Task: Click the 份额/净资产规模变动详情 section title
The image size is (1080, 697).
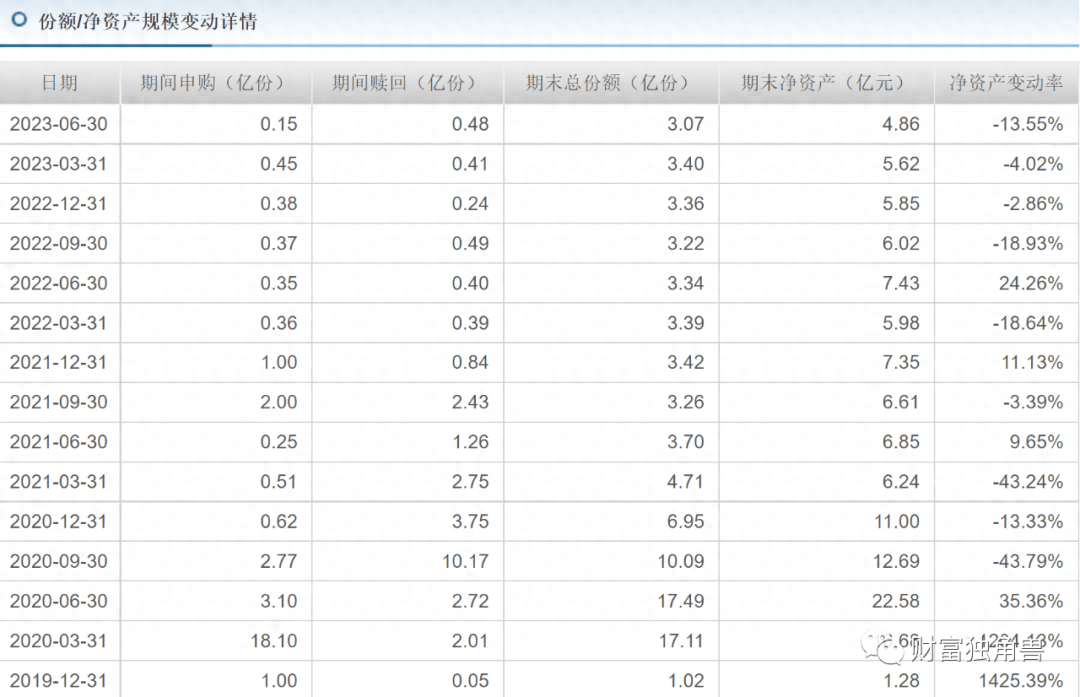Action: [x=147, y=20]
